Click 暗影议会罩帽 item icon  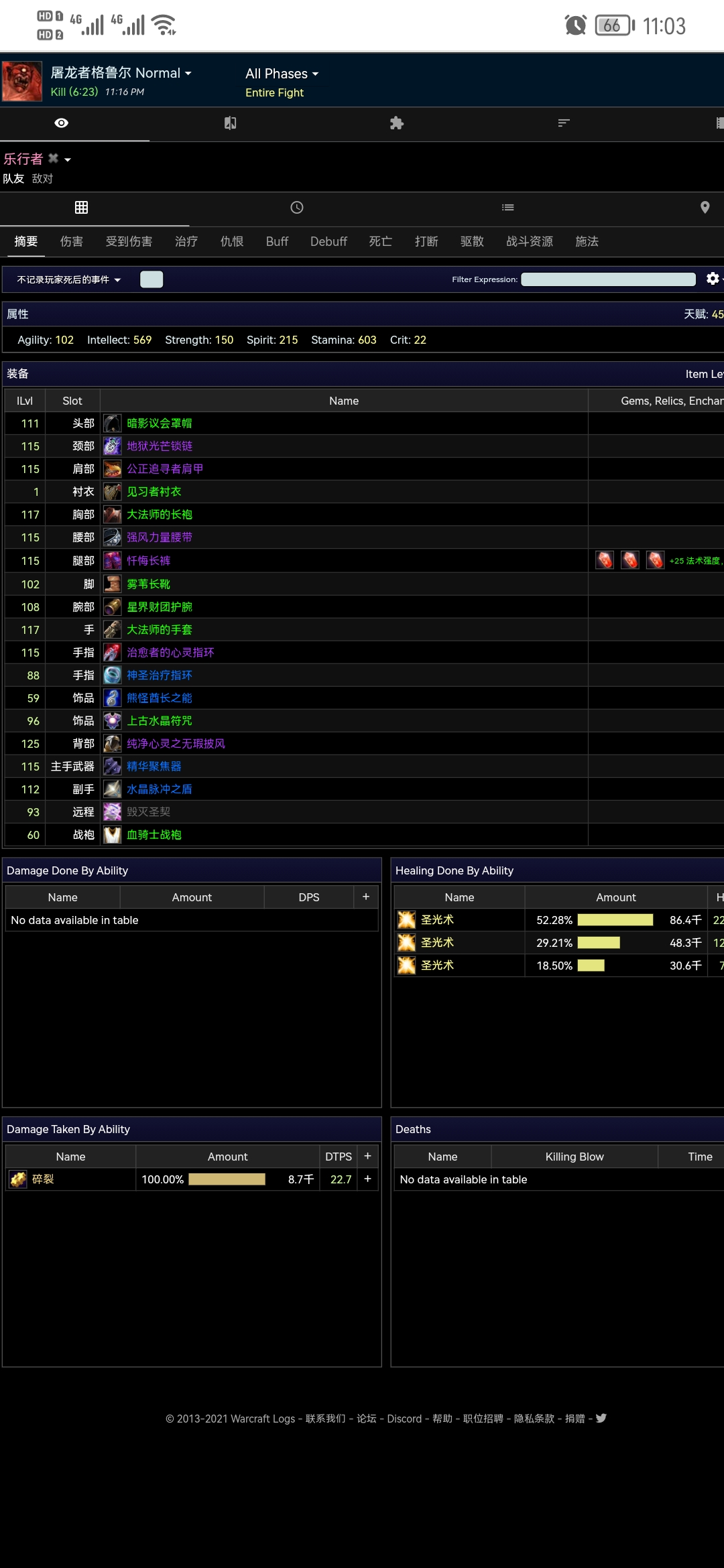pyautogui.click(x=112, y=423)
